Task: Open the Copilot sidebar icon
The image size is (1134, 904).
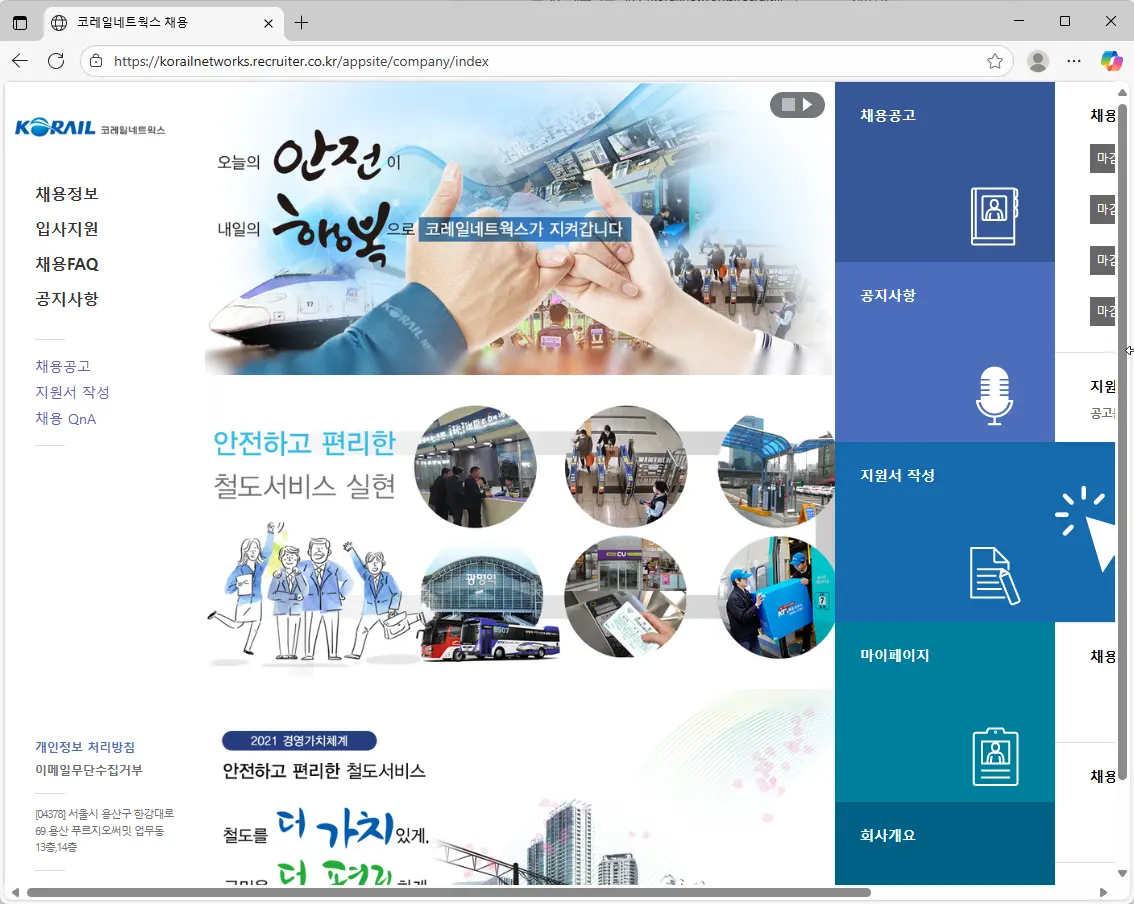Action: (x=1111, y=61)
